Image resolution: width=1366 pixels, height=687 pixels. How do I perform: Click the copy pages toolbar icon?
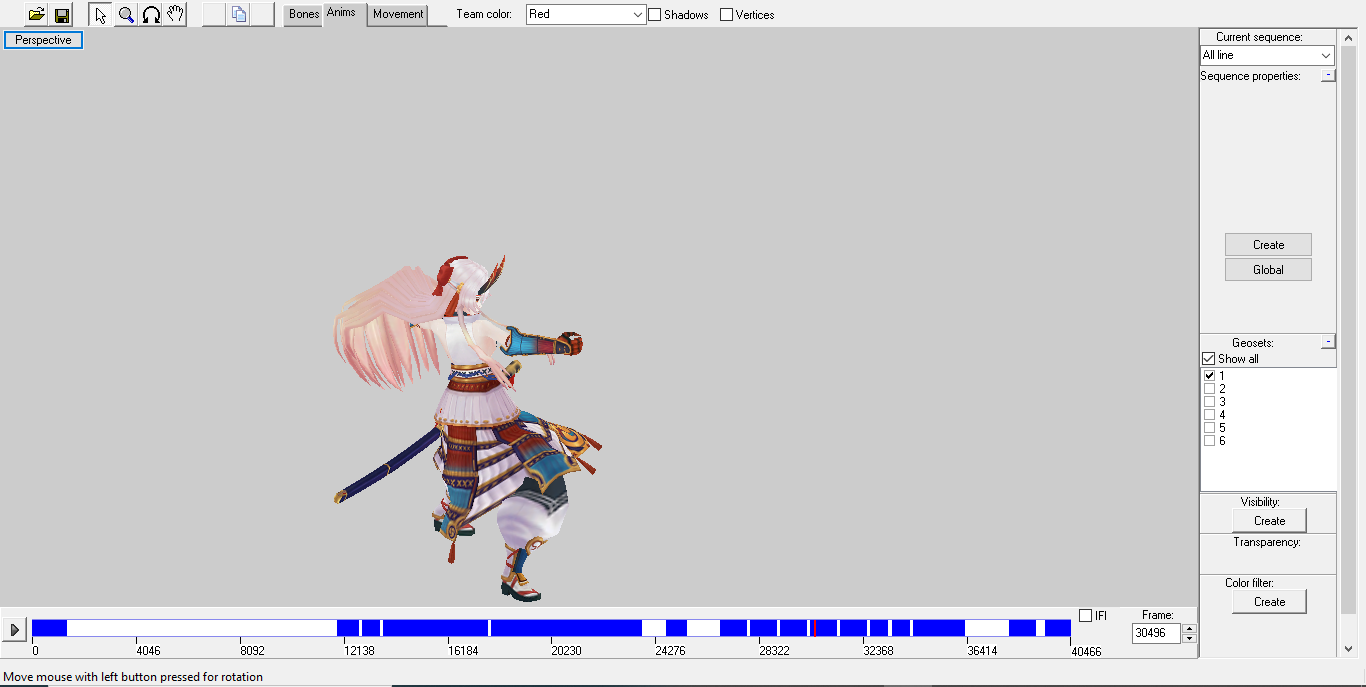[238, 15]
